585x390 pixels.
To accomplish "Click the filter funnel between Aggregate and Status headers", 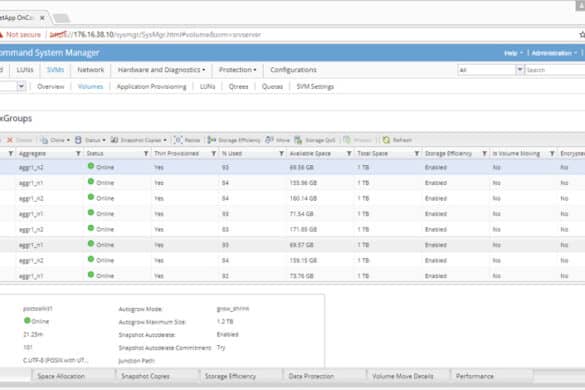I will (78, 153).
